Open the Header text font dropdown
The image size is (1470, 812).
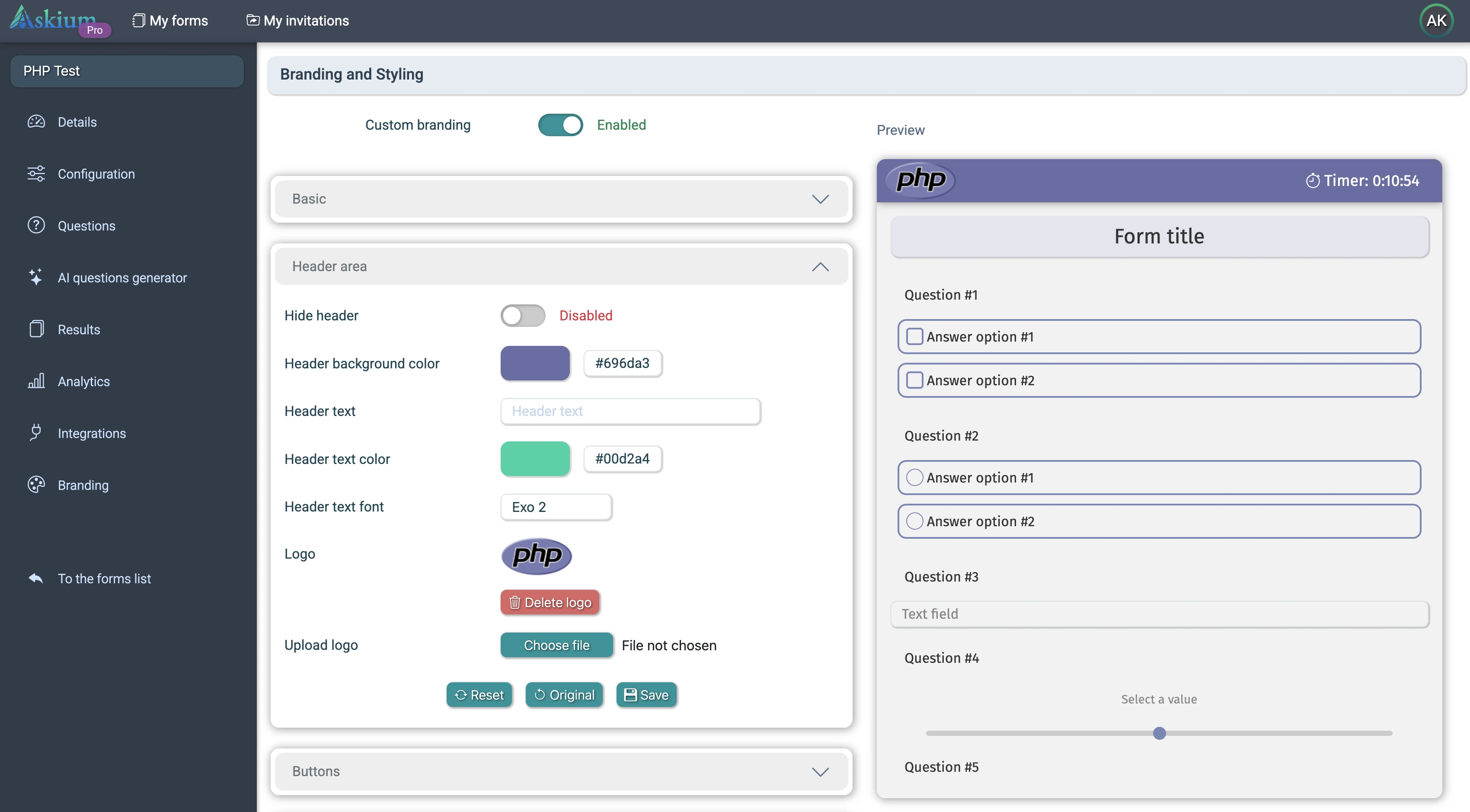pos(556,507)
